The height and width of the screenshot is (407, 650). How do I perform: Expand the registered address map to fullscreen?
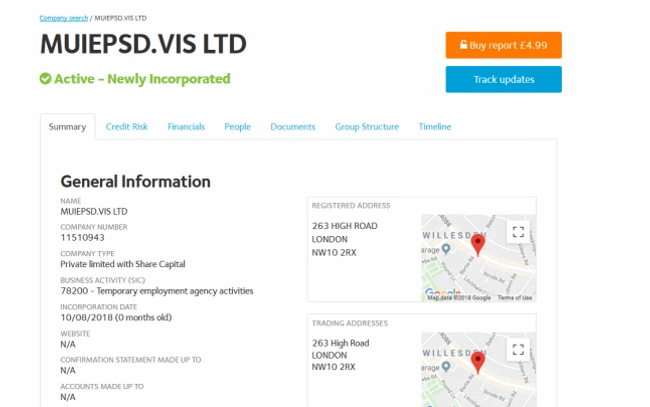point(518,232)
